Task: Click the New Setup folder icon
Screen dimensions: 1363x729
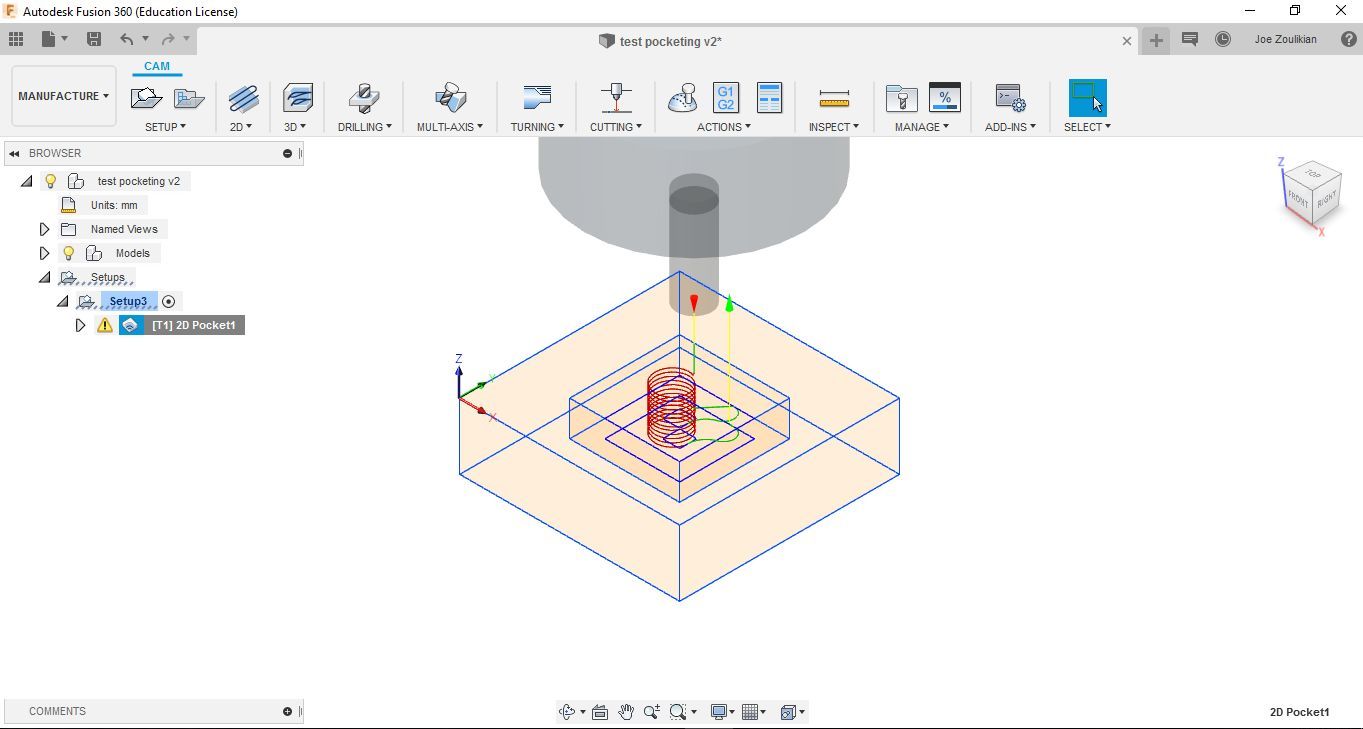Action: click(146, 98)
